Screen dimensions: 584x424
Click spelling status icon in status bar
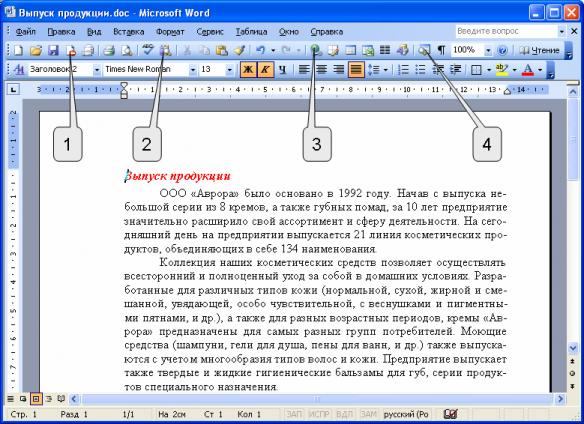450,414
